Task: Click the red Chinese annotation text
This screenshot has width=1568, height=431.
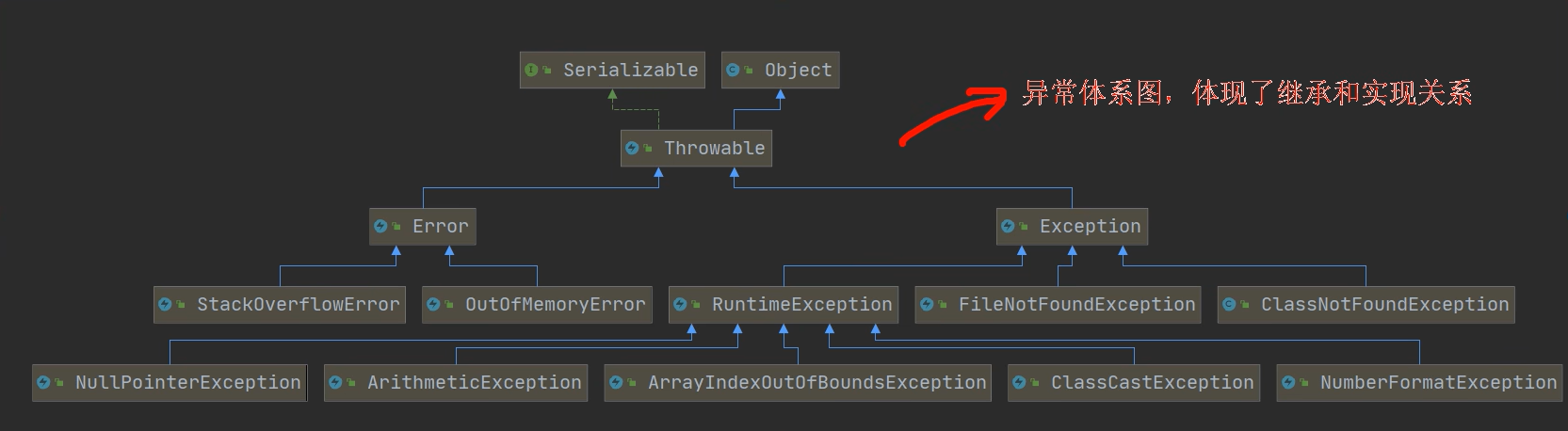Action: pos(1246,92)
